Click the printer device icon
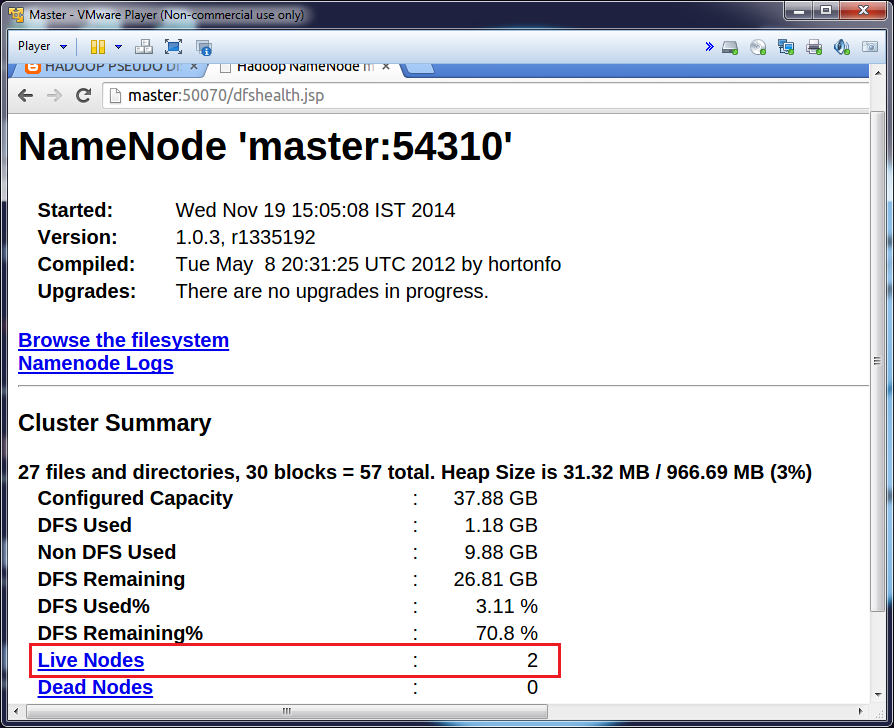 click(812, 47)
